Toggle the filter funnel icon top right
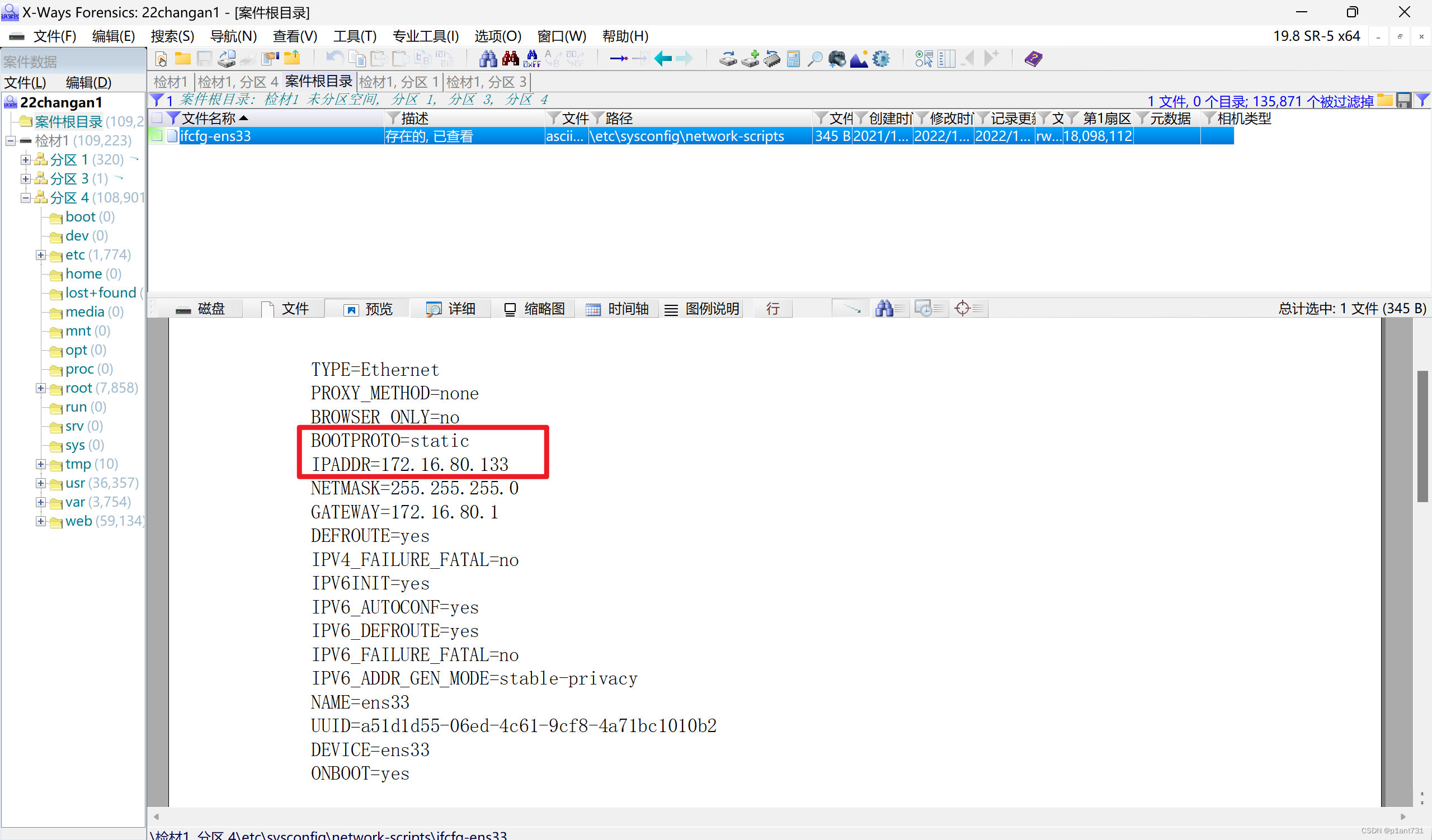Screen dimensions: 1432x840 1422,101
